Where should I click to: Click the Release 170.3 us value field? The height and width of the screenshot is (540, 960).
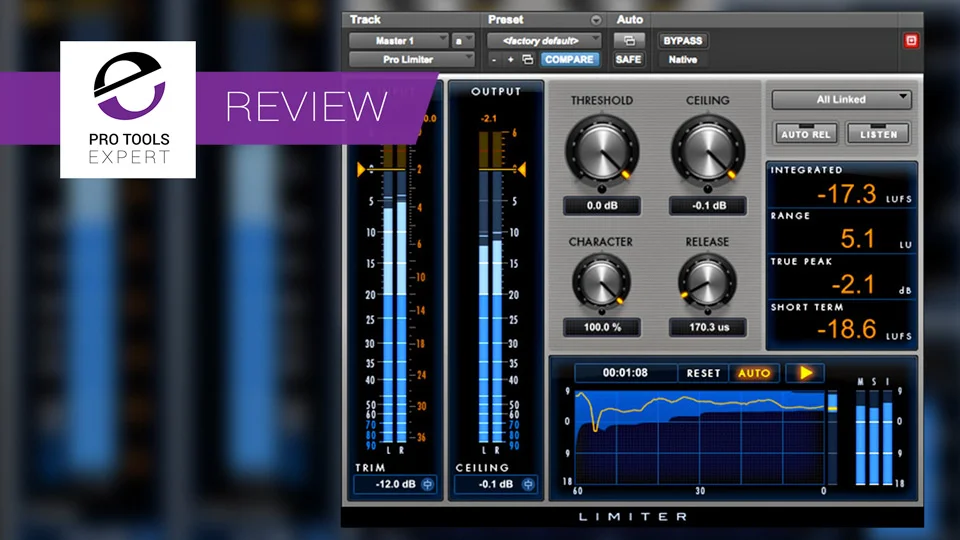(x=708, y=328)
